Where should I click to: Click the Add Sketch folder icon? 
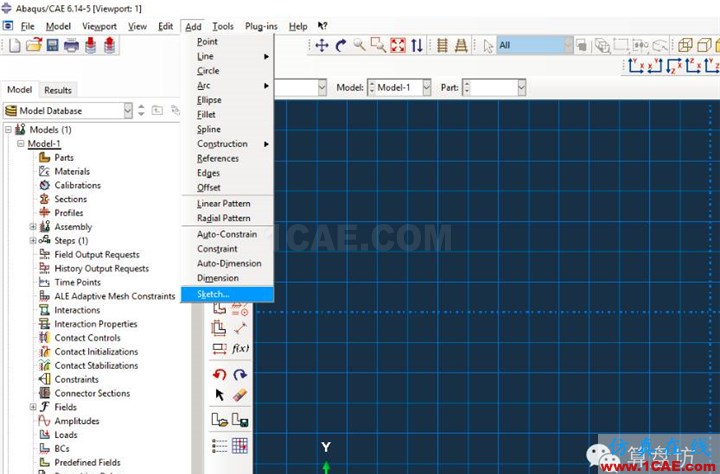pos(219,420)
